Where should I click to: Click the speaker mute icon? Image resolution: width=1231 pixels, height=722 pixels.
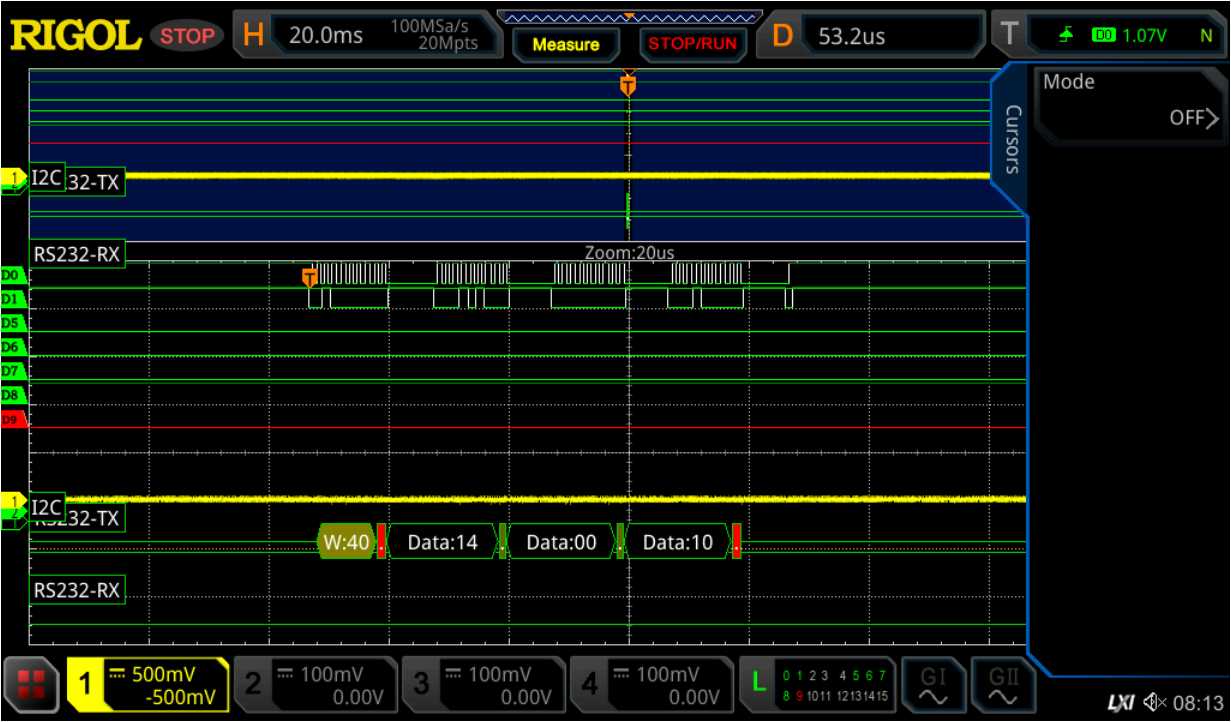tap(1153, 702)
